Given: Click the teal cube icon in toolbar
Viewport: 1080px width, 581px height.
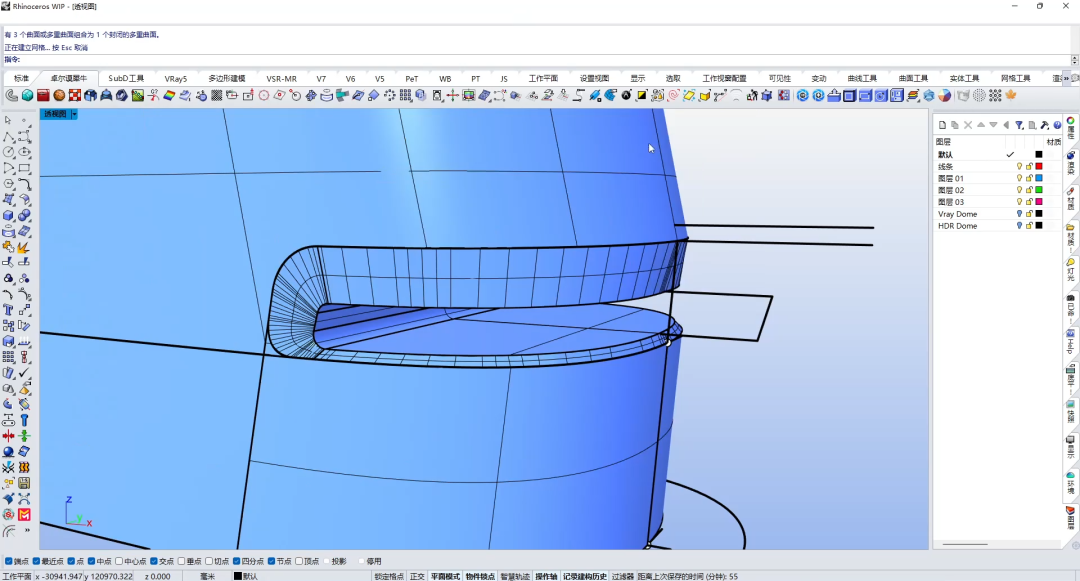Looking at the screenshot, I should pyautogui.click(x=28, y=96).
